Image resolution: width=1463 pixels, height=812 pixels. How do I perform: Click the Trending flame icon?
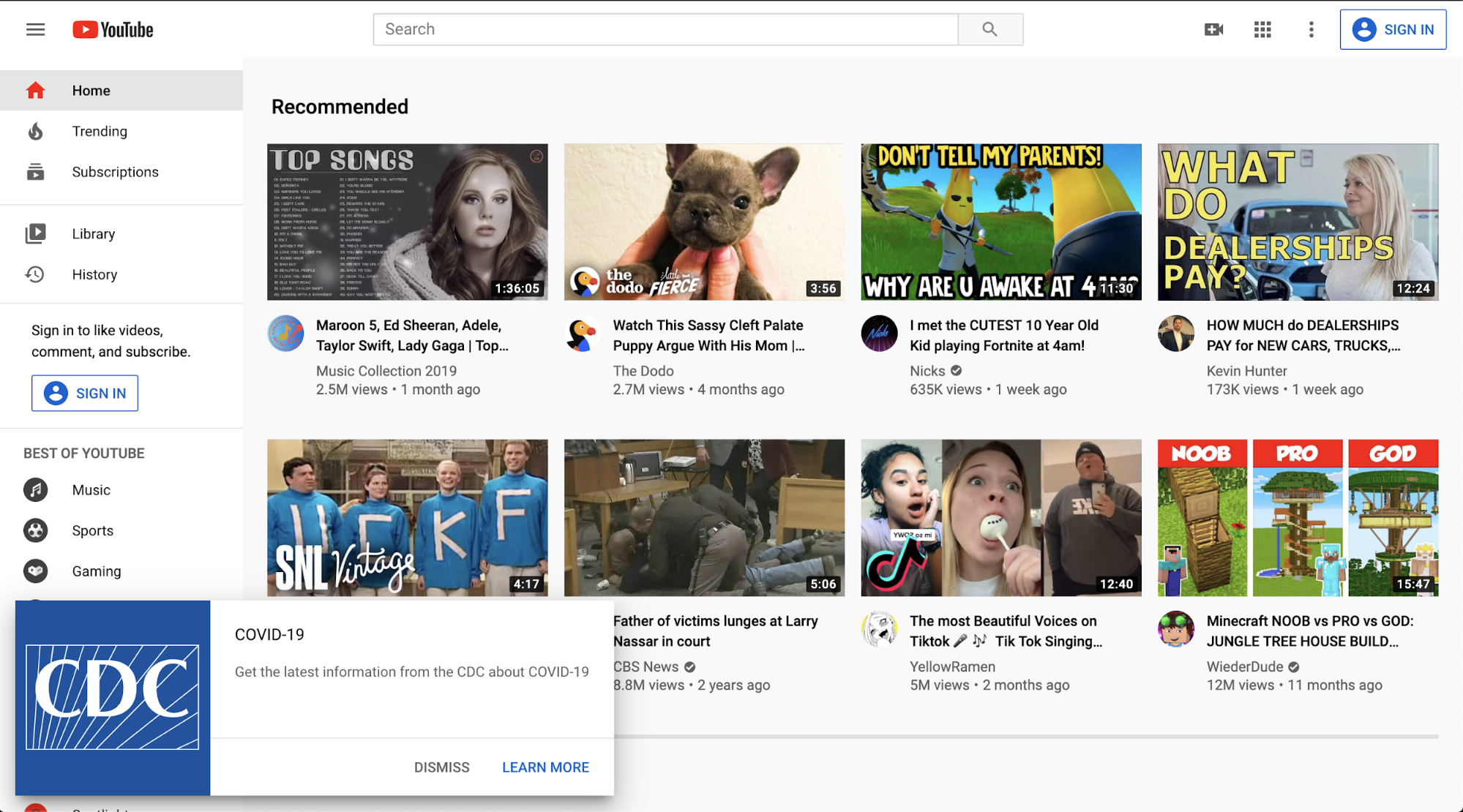coord(35,131)
